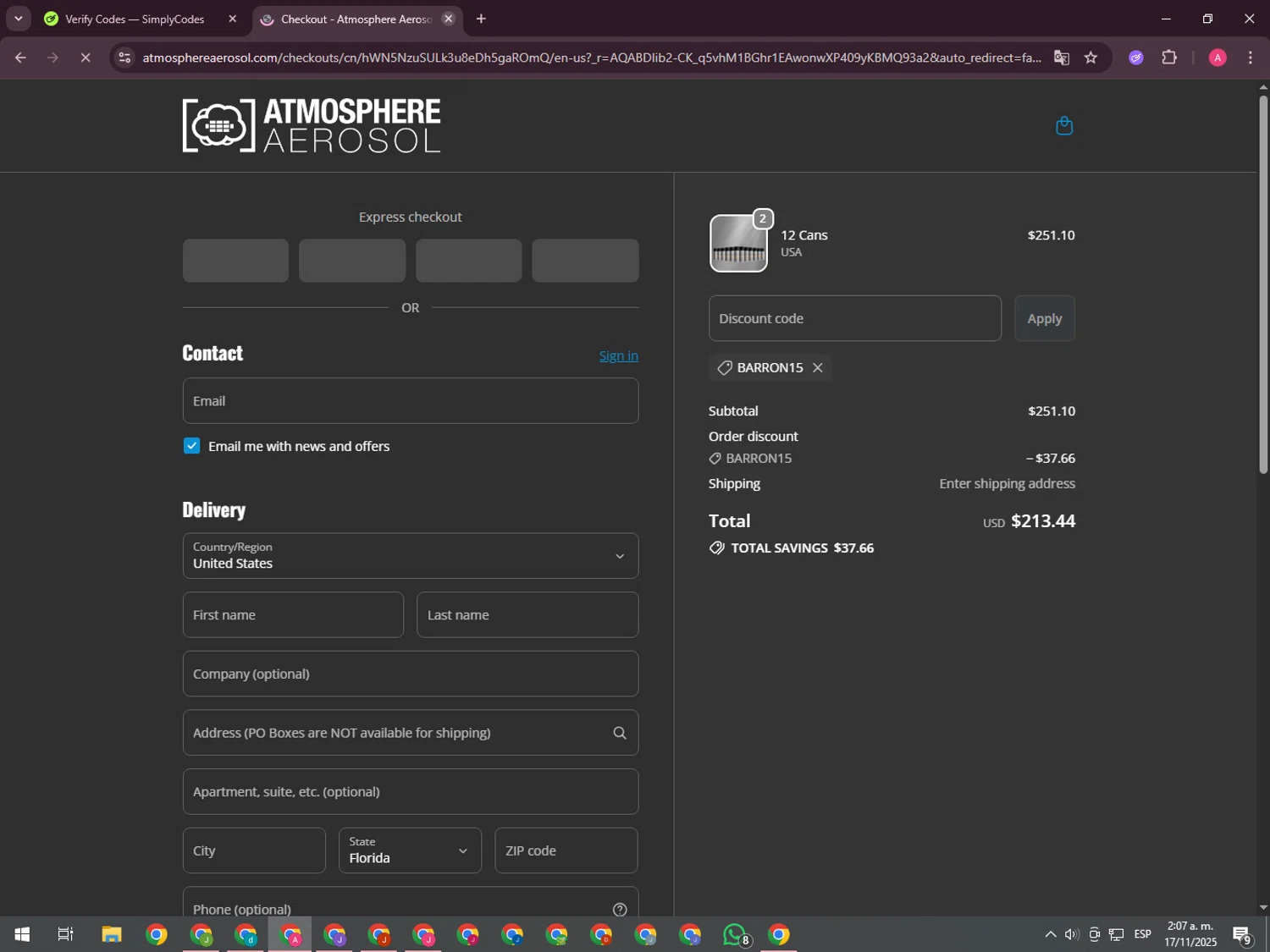Image resolution: width=1270 pixels, height=952 pixels.
Task: Close the Verify Codes SimplyCodes tab
Action: click(232, 19)
